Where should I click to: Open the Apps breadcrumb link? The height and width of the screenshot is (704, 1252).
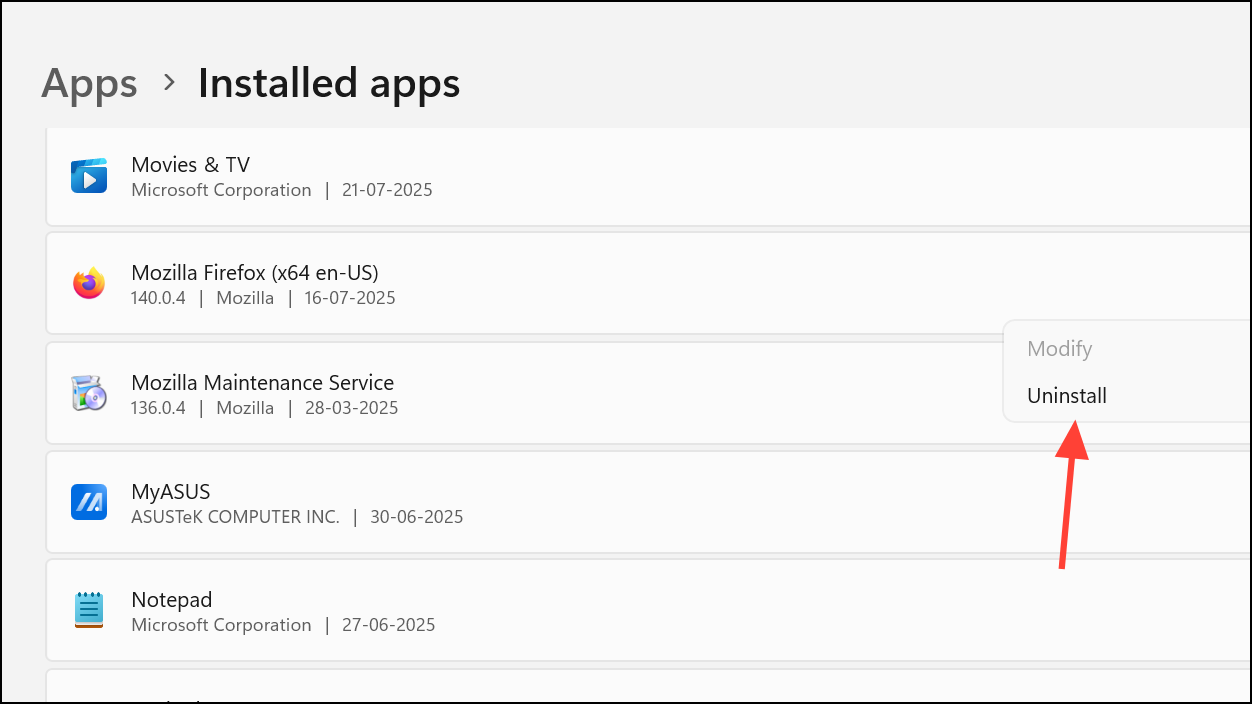click(x=89, y=84)
